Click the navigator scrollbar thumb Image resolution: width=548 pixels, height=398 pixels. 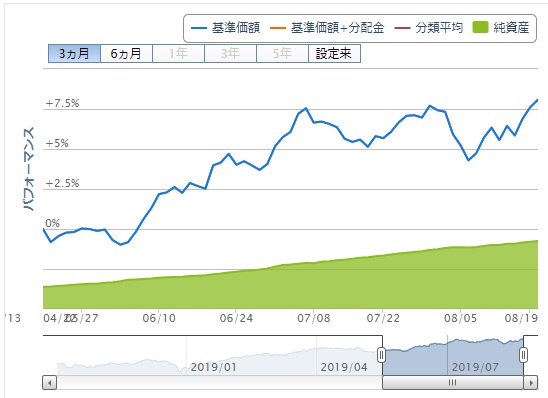click(453, 383)
